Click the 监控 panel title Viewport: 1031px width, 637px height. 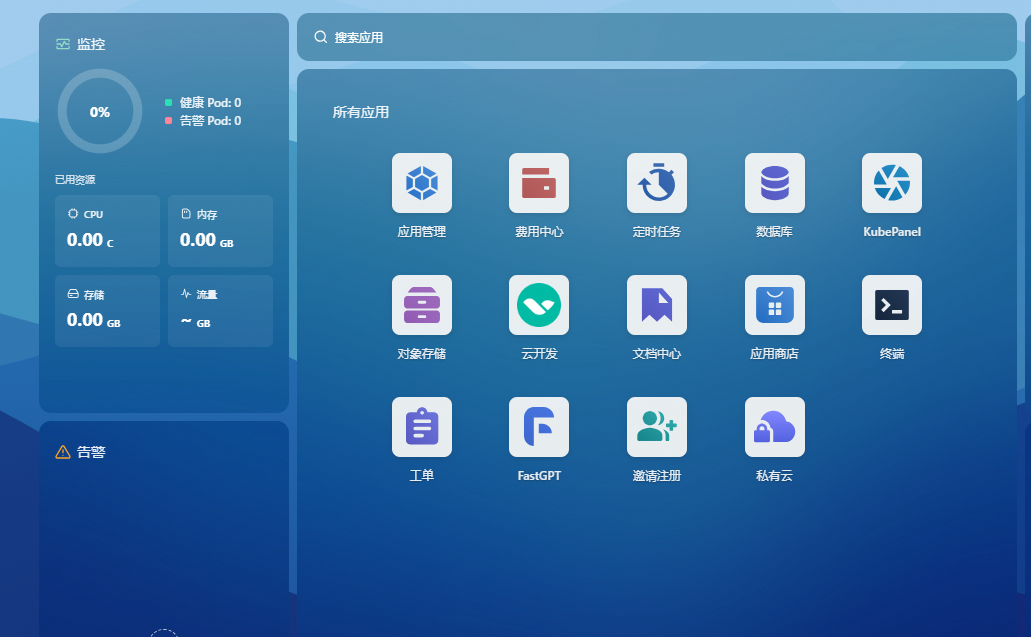(x=91, y=44)
